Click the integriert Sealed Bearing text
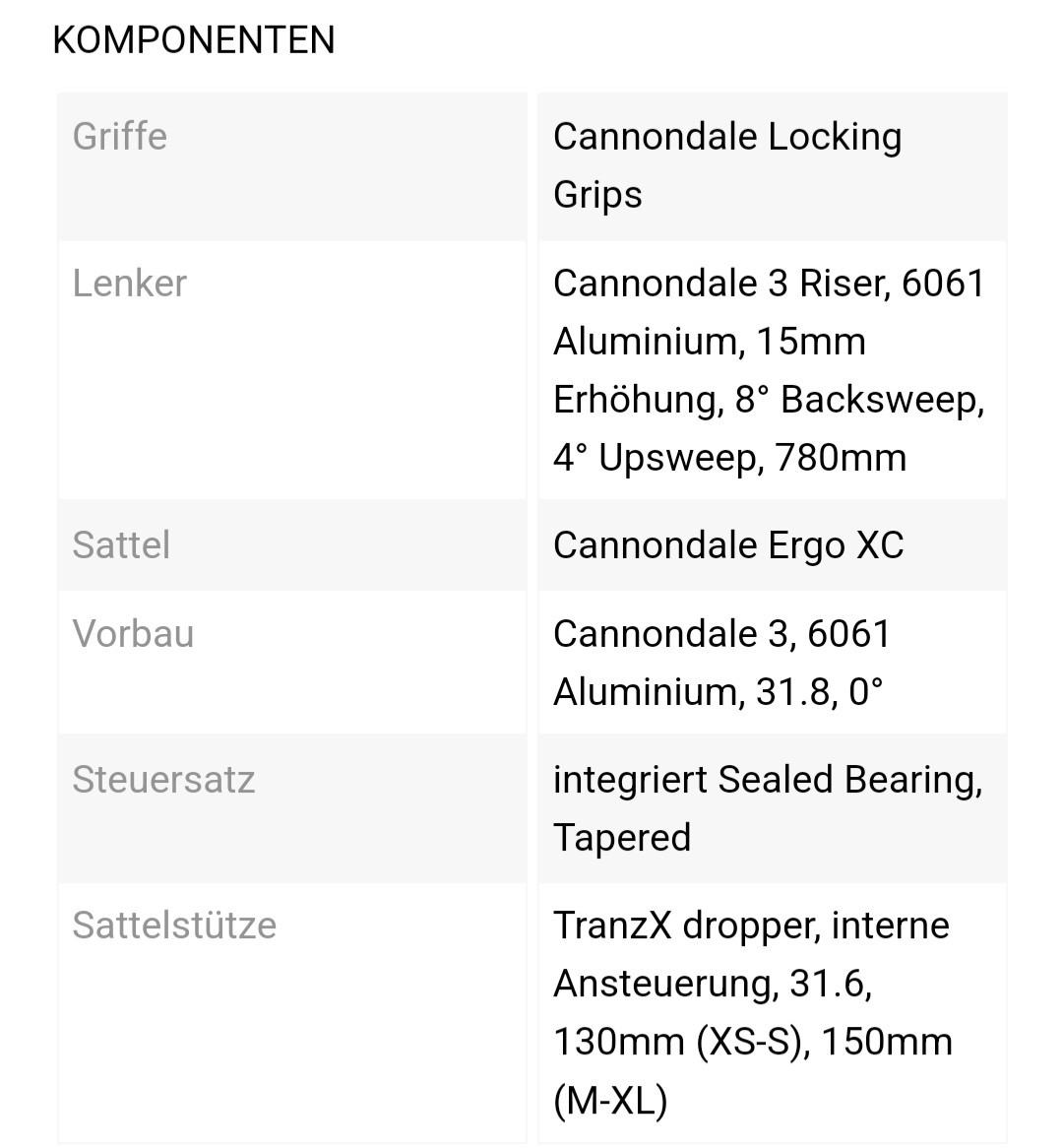 point(767,779)
